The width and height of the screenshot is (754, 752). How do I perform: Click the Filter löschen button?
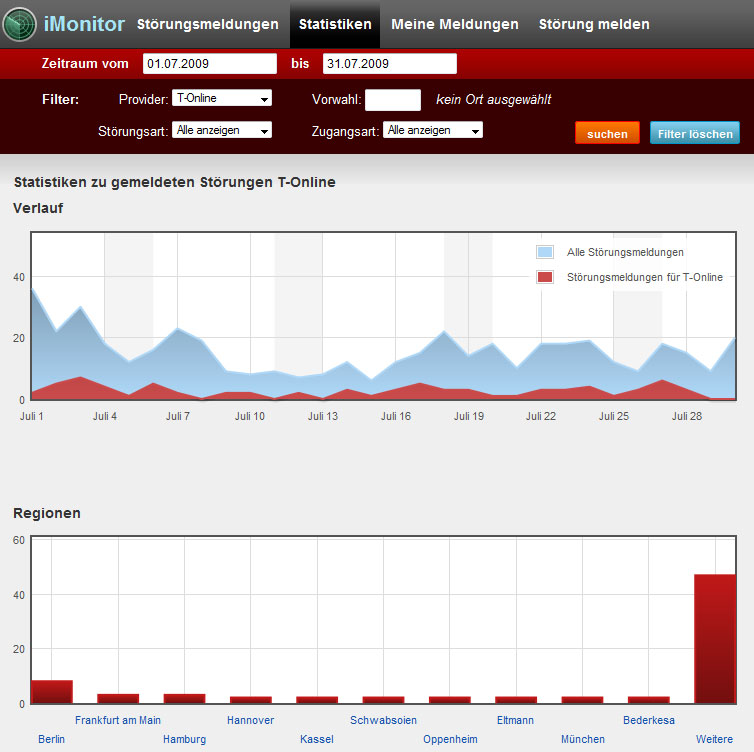695,133
